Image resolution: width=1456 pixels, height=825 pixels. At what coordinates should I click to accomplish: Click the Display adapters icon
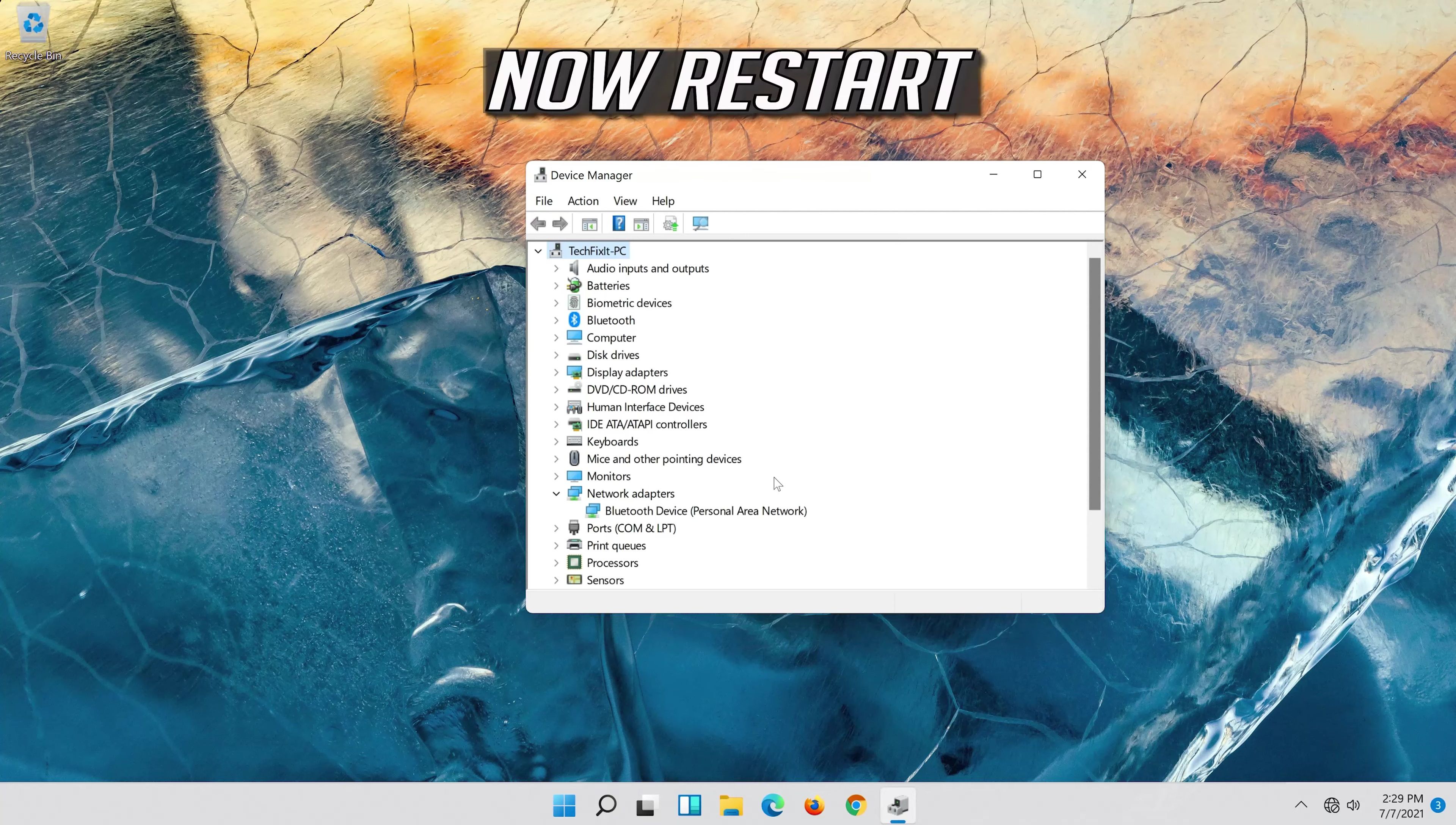(574, 372)
